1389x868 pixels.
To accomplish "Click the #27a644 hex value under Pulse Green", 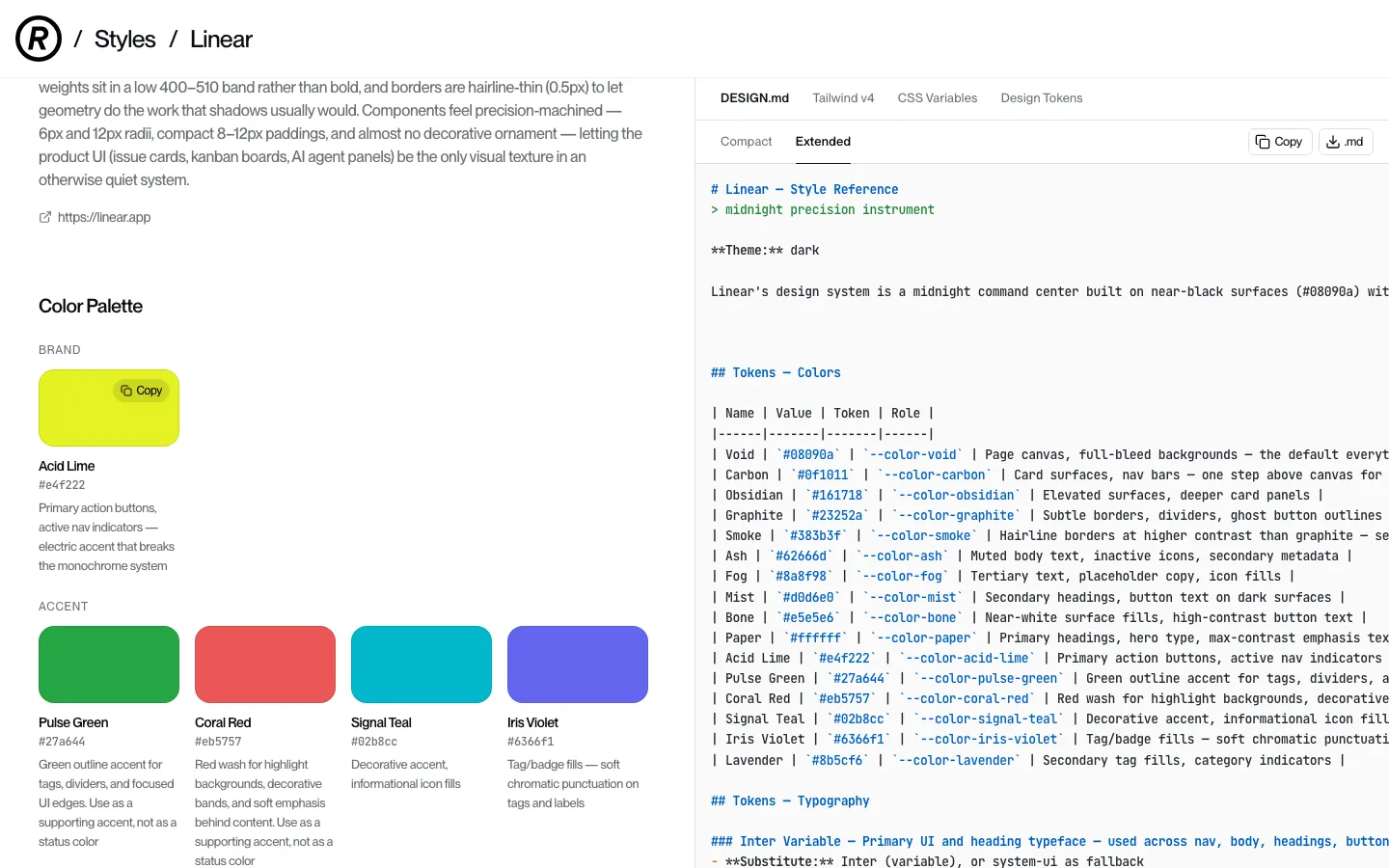I will tap(62, 742).
